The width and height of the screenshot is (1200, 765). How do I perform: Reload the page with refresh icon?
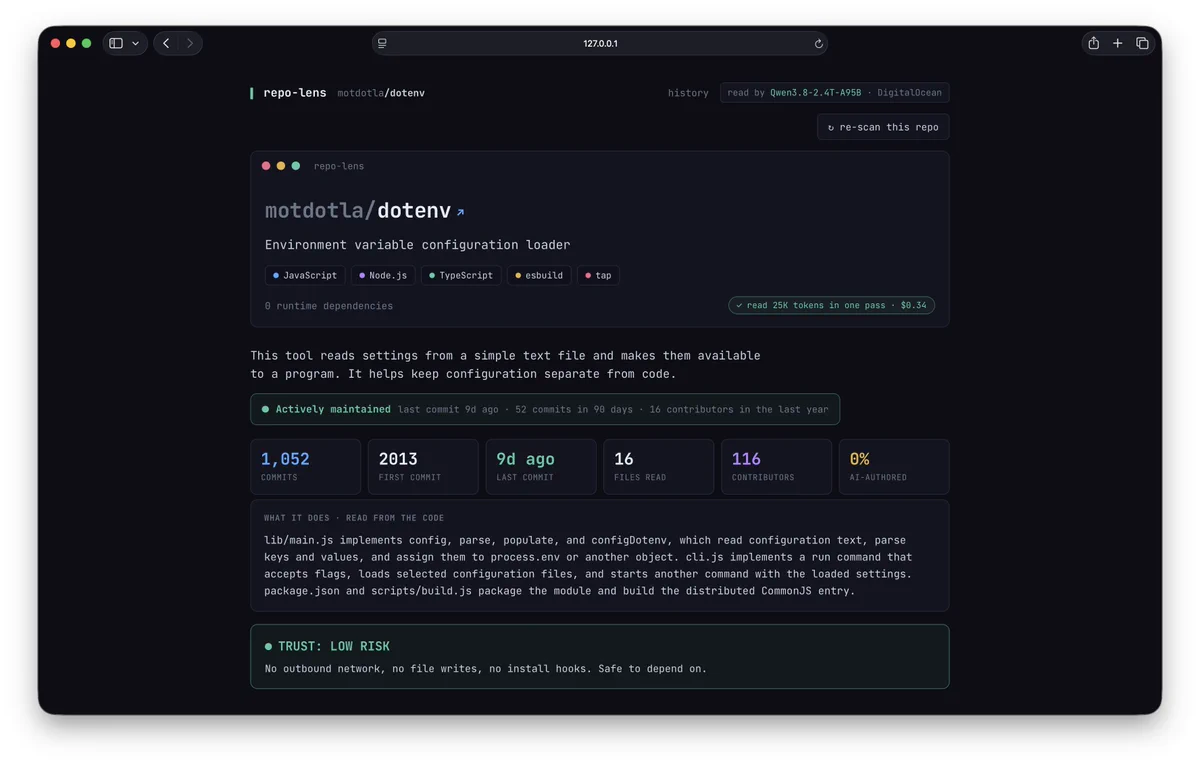click(818, 43)
